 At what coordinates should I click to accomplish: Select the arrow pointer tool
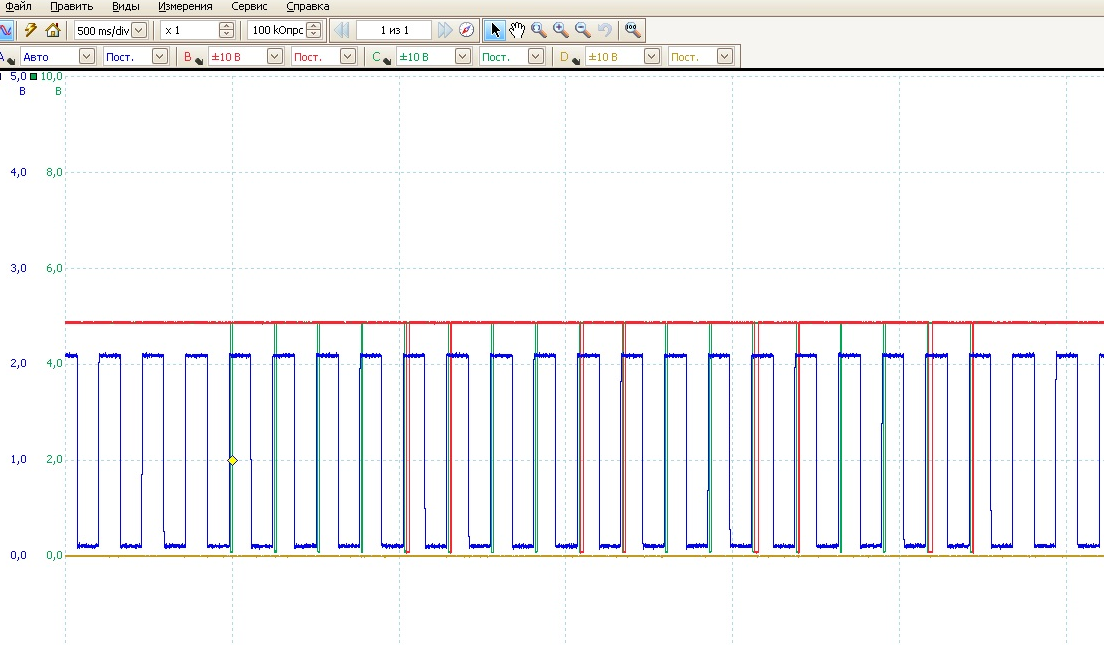coord(495,30)
